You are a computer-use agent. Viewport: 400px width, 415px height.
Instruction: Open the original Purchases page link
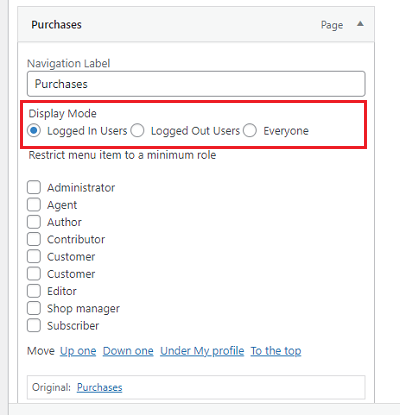click(99, 387)
